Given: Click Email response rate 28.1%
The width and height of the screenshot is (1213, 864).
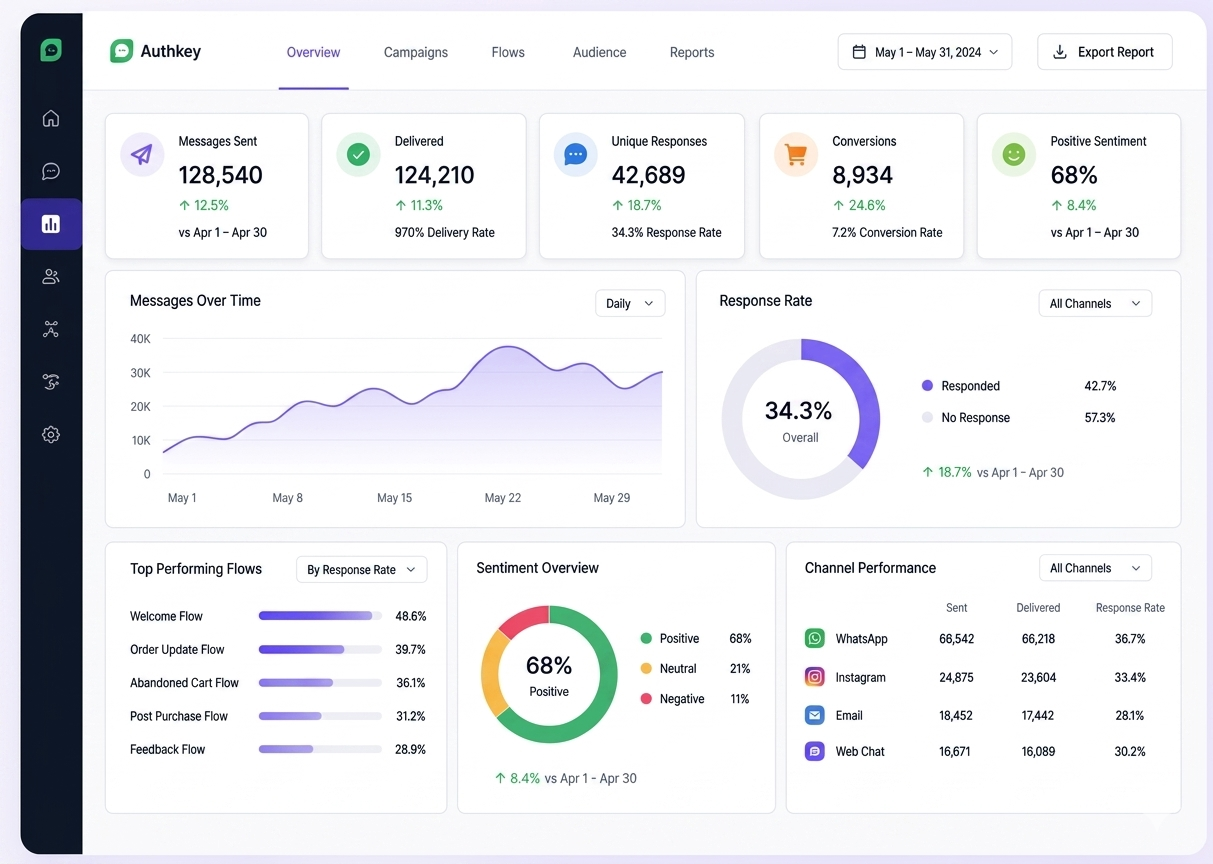Looking at the screenshot, I should 1130,715.
